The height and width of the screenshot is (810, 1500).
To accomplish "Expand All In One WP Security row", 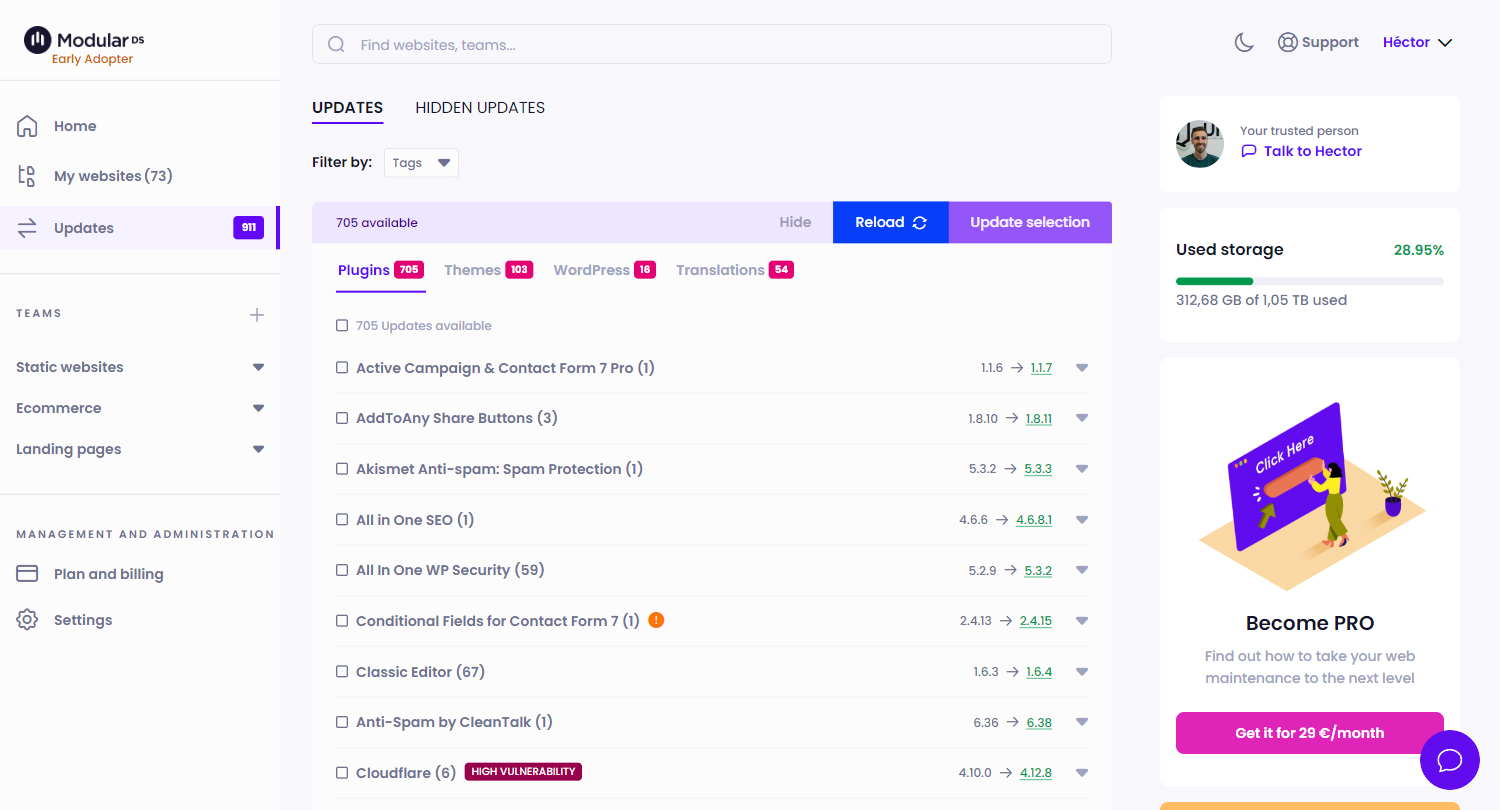I will (x=1081, y=570).
